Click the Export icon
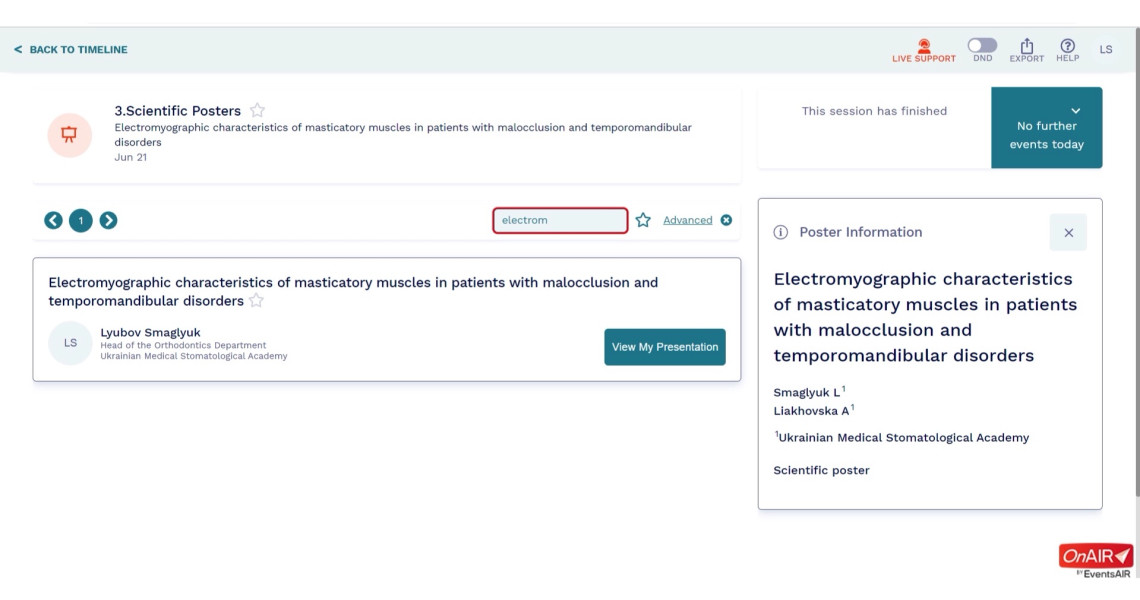1140x600 pixels. click(1026, 46)
